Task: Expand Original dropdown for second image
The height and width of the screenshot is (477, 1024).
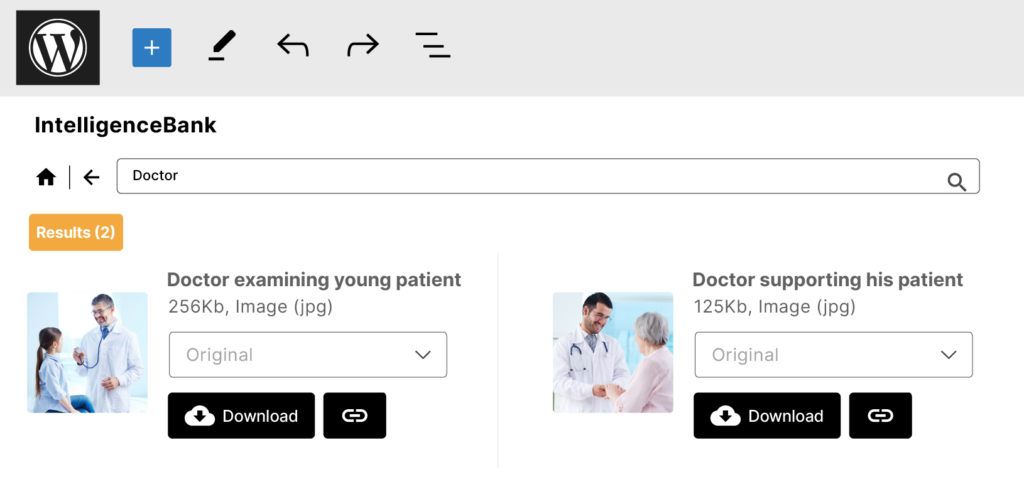Action: [833, 355]
